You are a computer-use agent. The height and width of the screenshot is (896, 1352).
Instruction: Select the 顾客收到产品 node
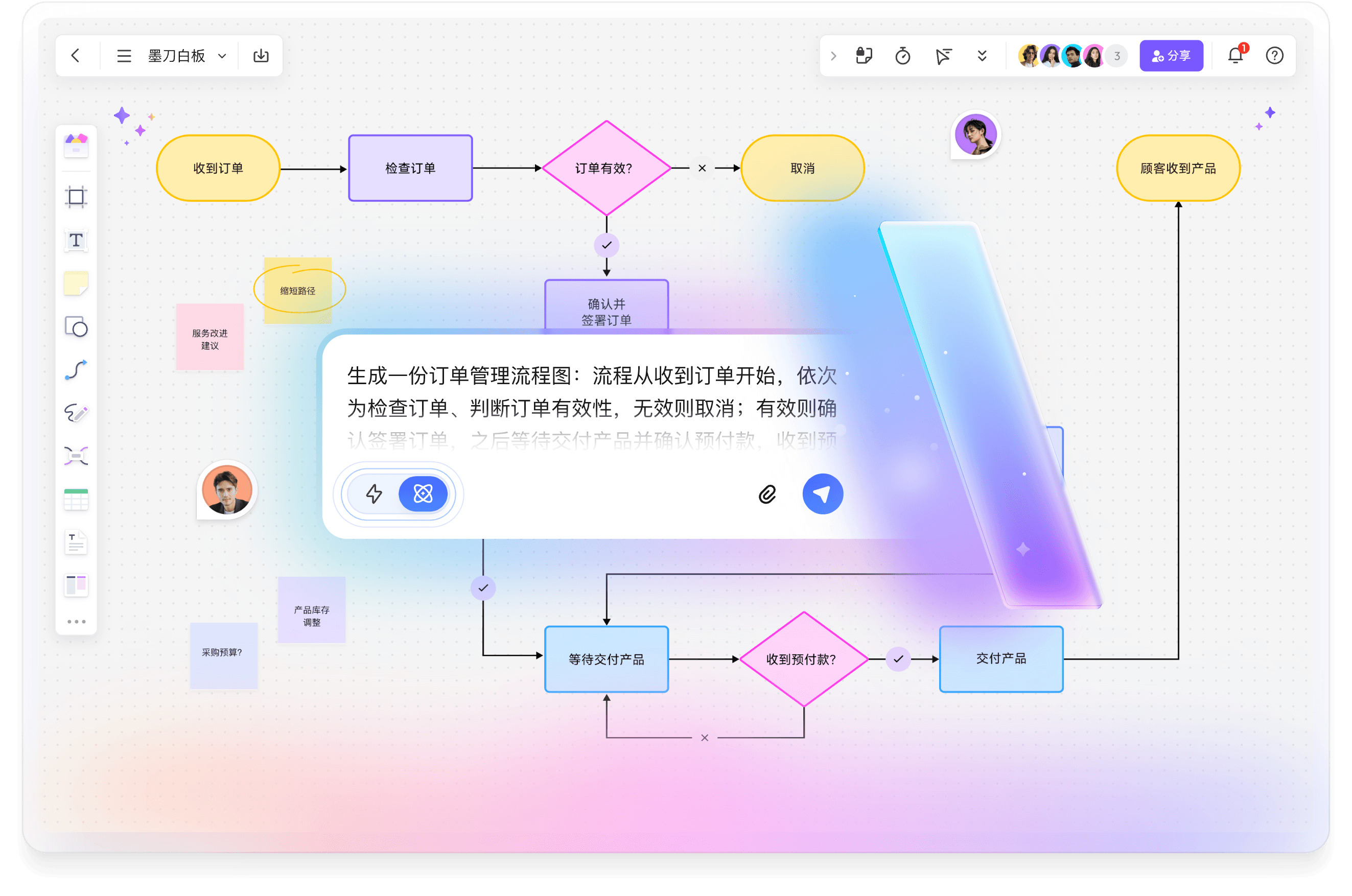click(1178, 168)
